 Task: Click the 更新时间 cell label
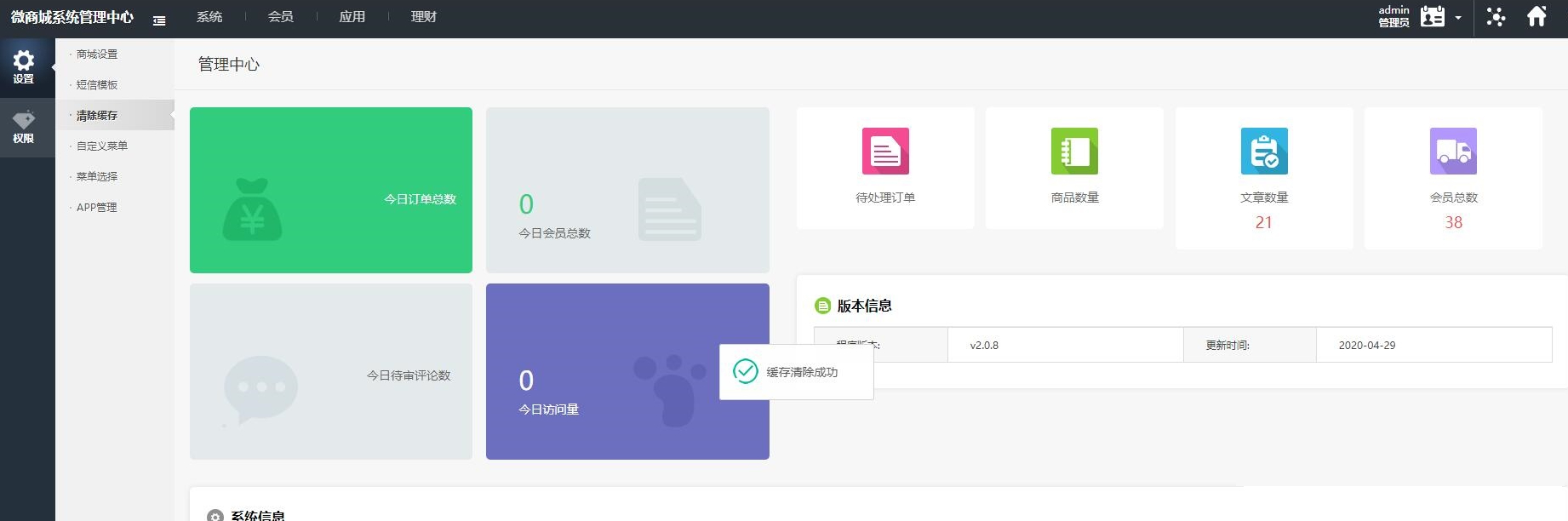tap(1228, 346)
